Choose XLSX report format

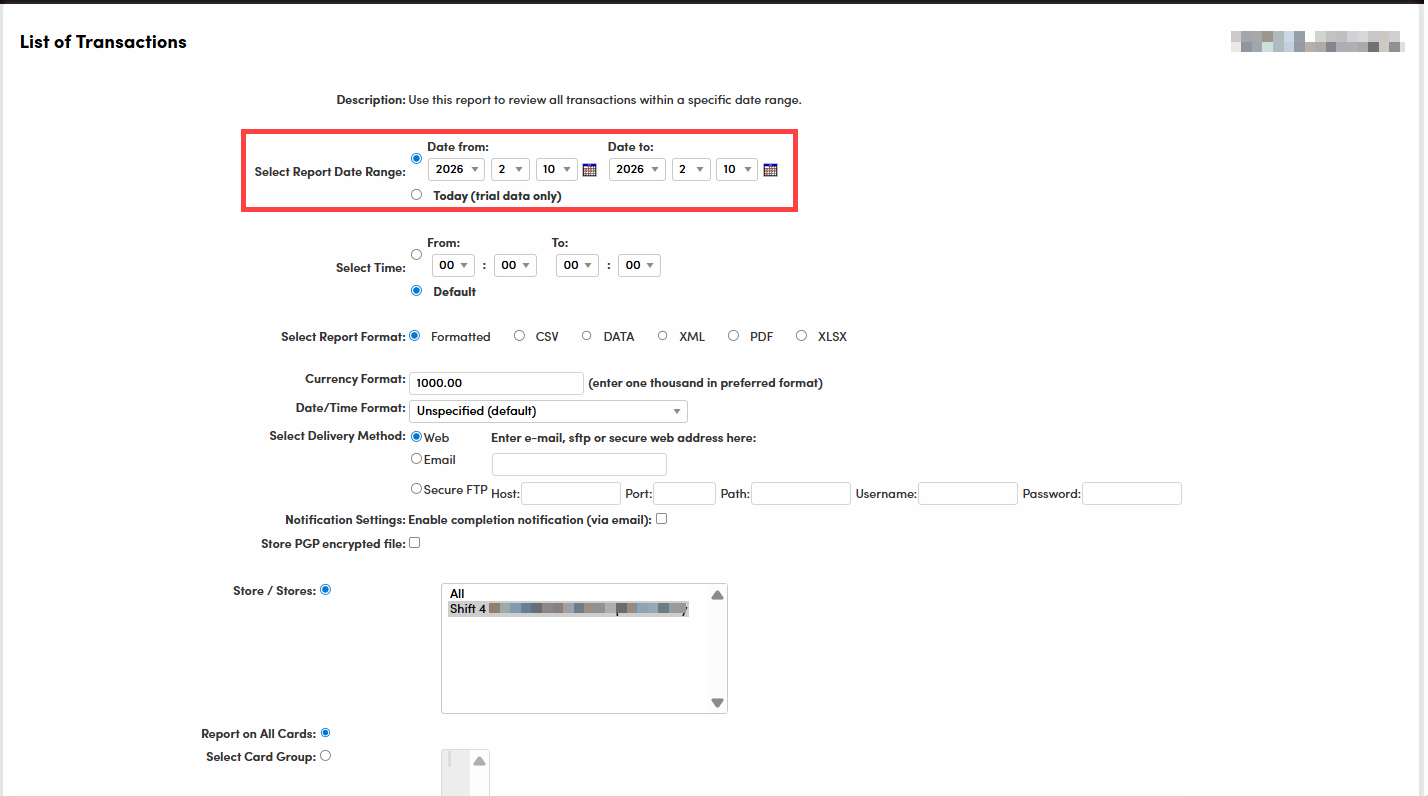[x=801, y=336]
